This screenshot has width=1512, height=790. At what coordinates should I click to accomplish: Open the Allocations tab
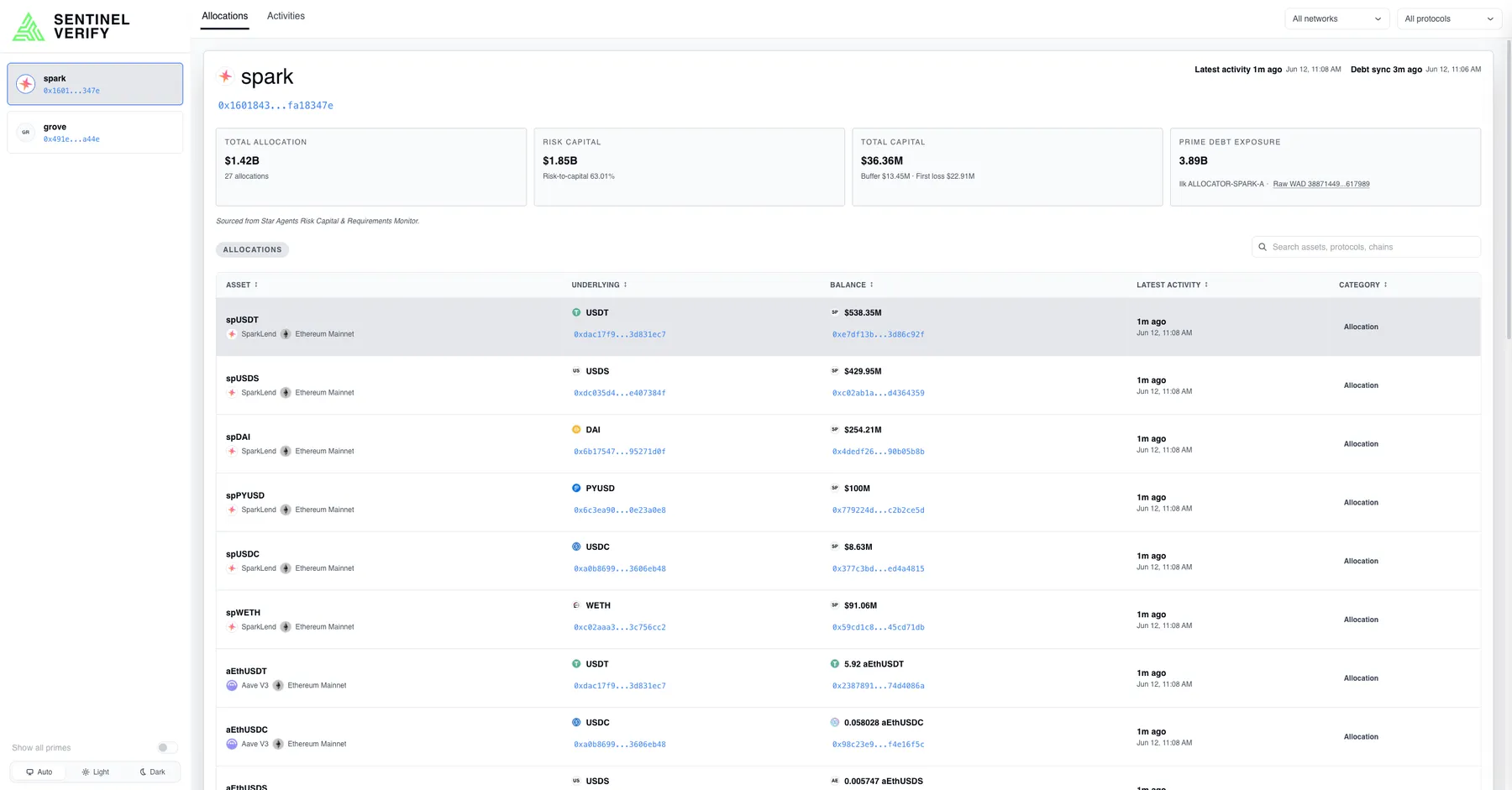pos(225,16)
